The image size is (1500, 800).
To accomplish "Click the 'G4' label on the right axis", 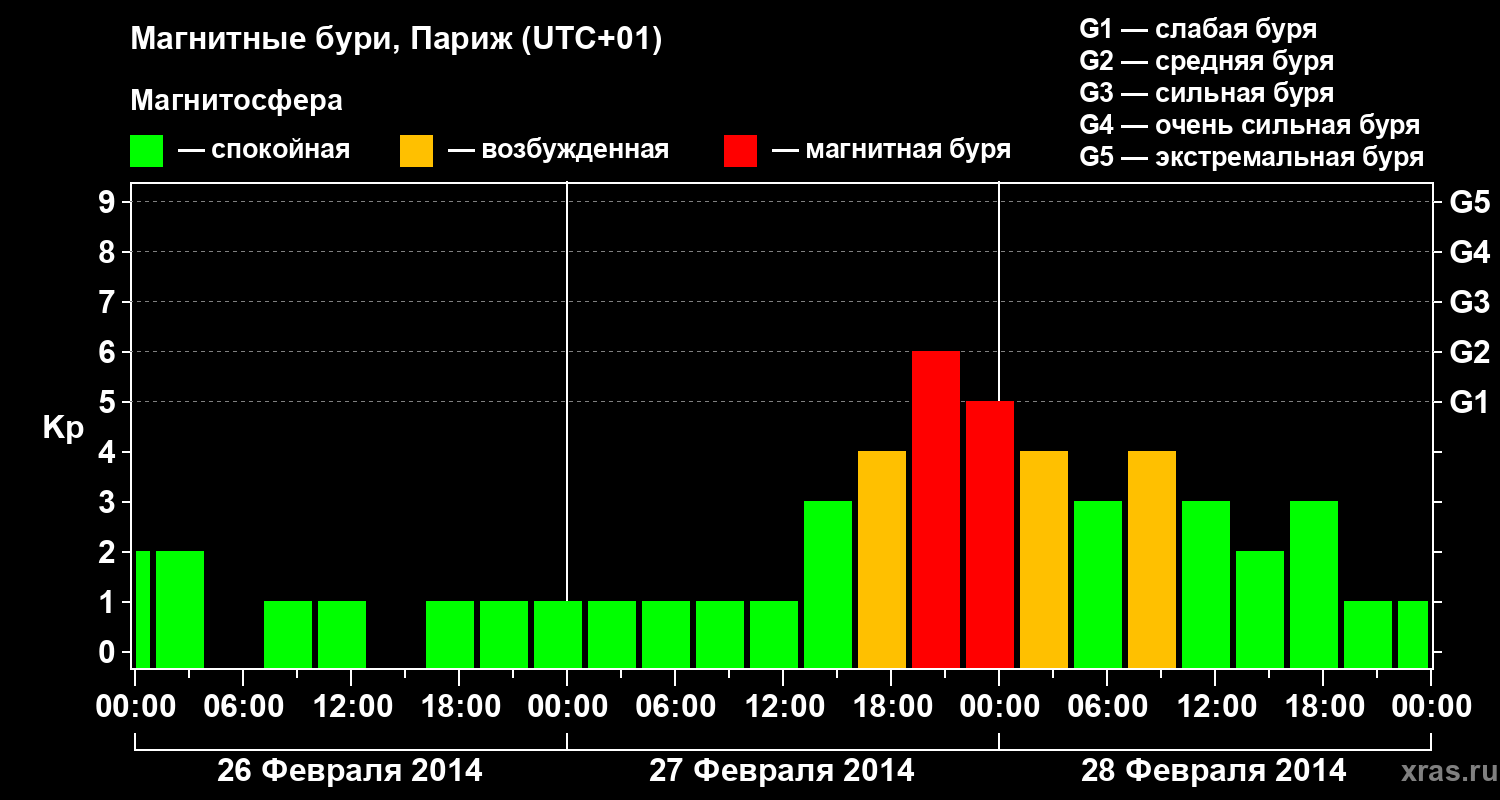I will coord(1469,252).
